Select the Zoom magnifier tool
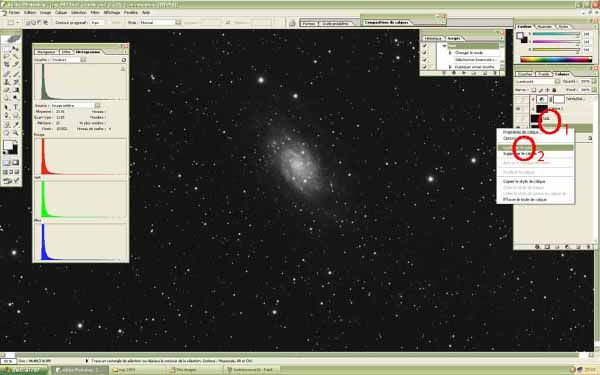This screenshot has height=375, width=600. click(x=16, y=133)
